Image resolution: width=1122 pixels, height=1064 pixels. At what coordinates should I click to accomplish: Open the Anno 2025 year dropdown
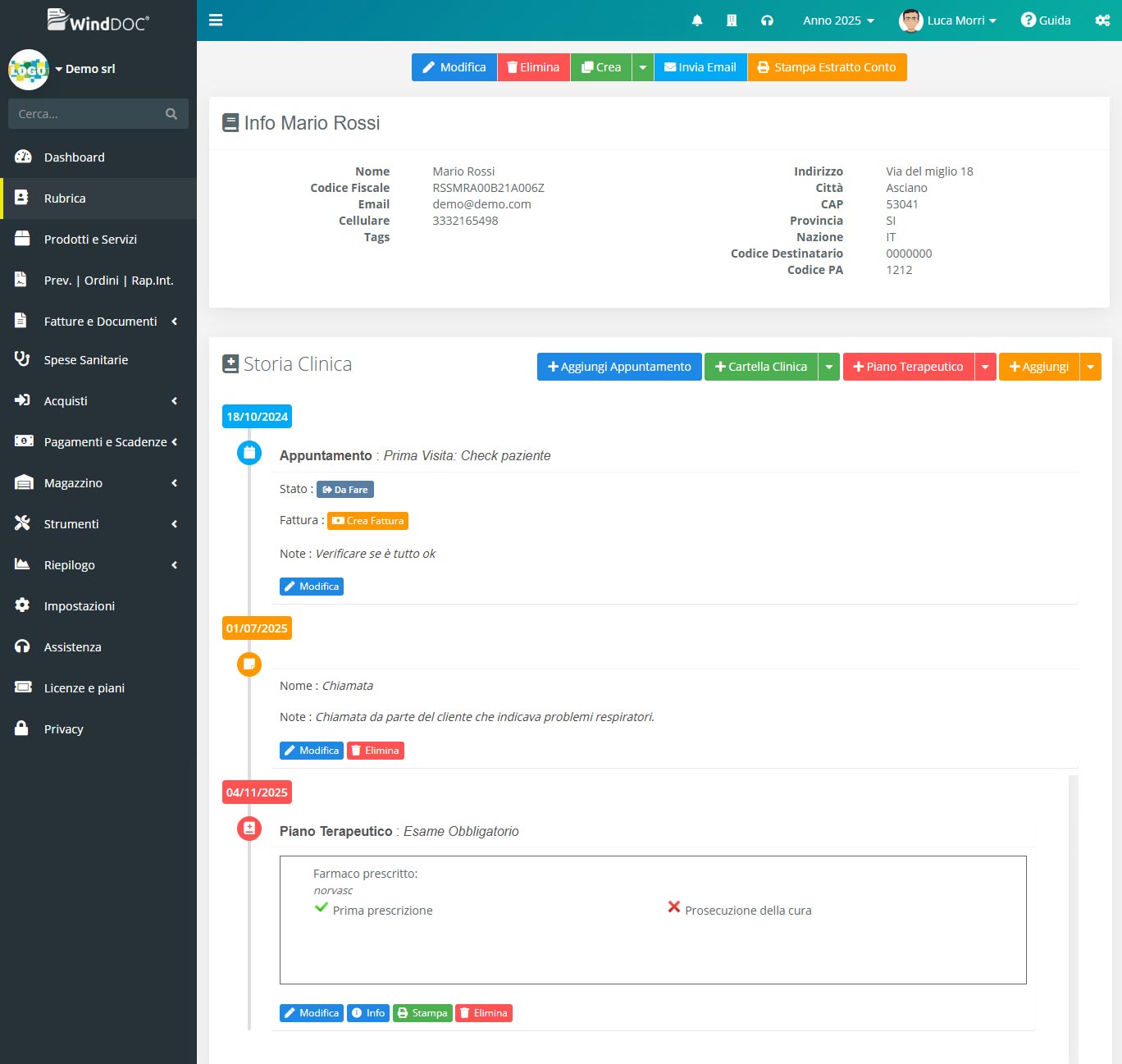pyautogui.click(x=838, y=21)
